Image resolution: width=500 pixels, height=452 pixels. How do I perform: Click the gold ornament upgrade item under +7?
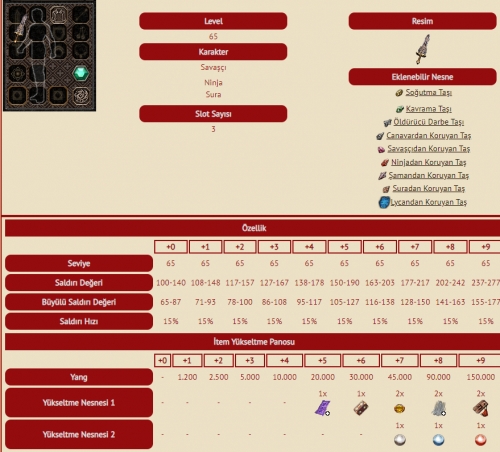point(399,408)
